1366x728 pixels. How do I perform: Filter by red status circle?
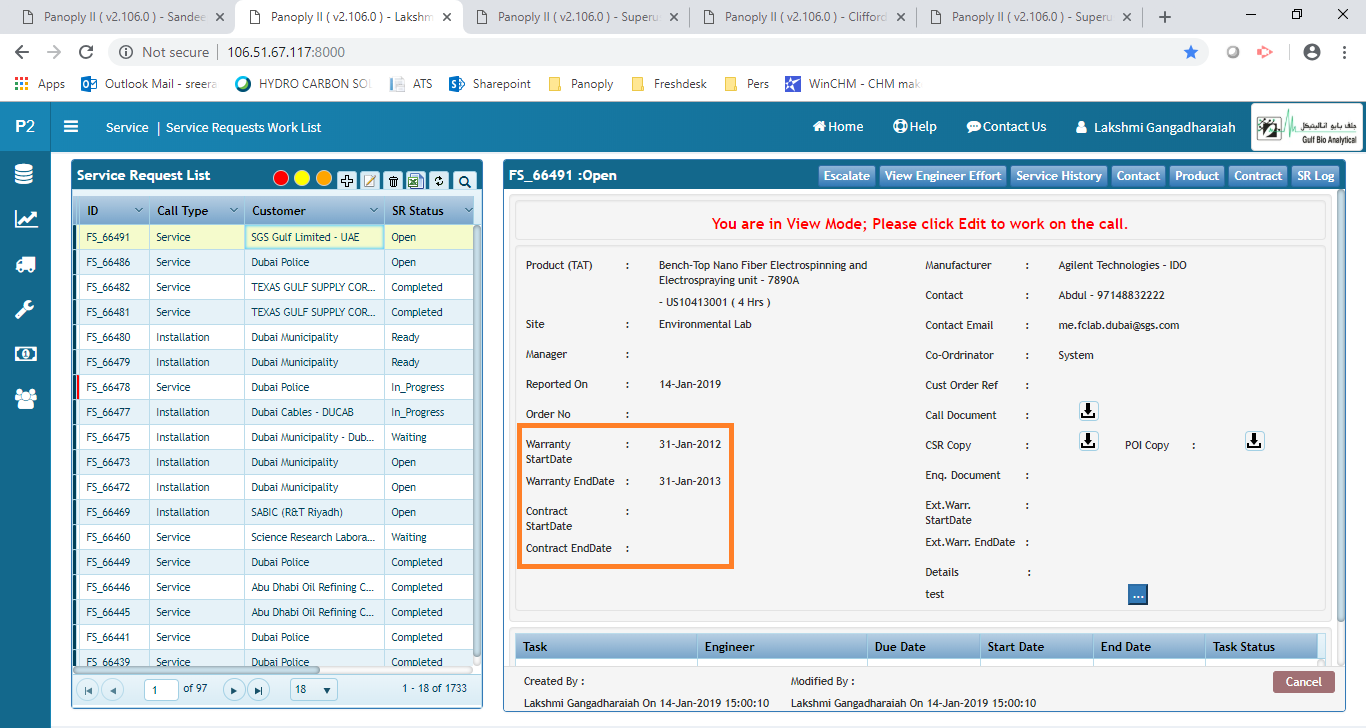pyautogui.click(x=281, y=178)
